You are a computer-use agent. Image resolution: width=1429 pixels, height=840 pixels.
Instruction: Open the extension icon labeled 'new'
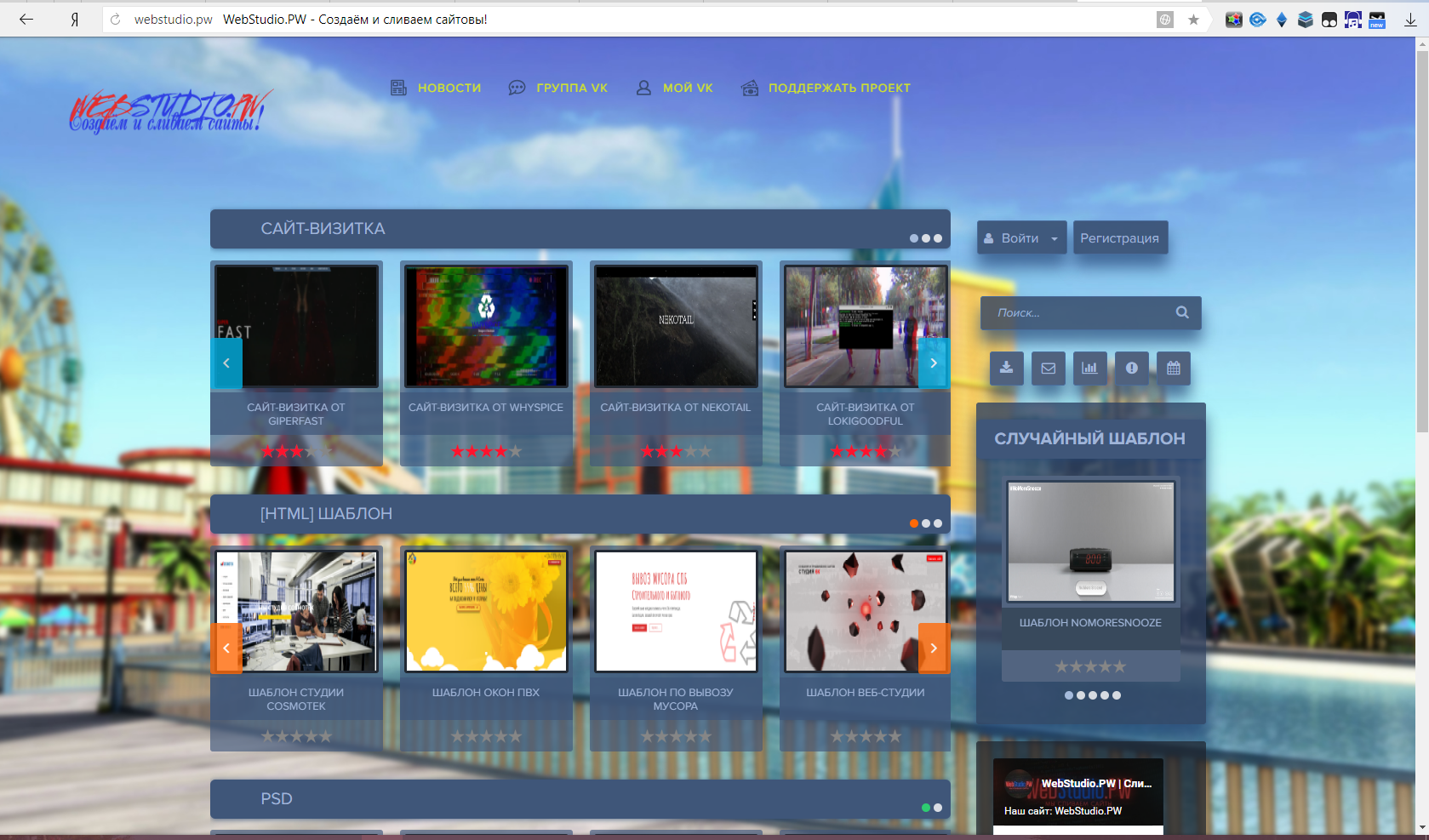tap(1377, 20)
